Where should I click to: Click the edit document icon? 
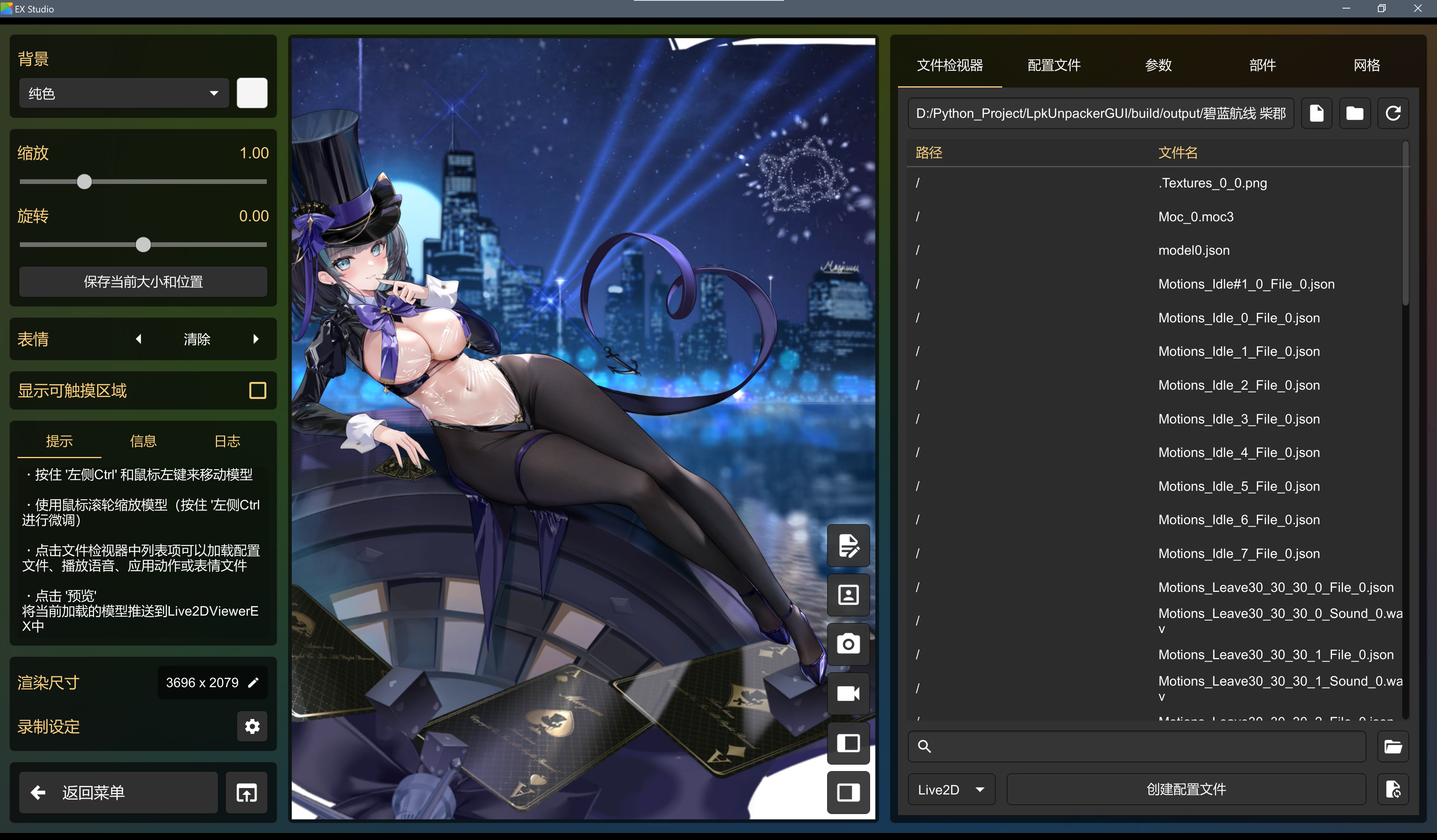pos(848,546)
